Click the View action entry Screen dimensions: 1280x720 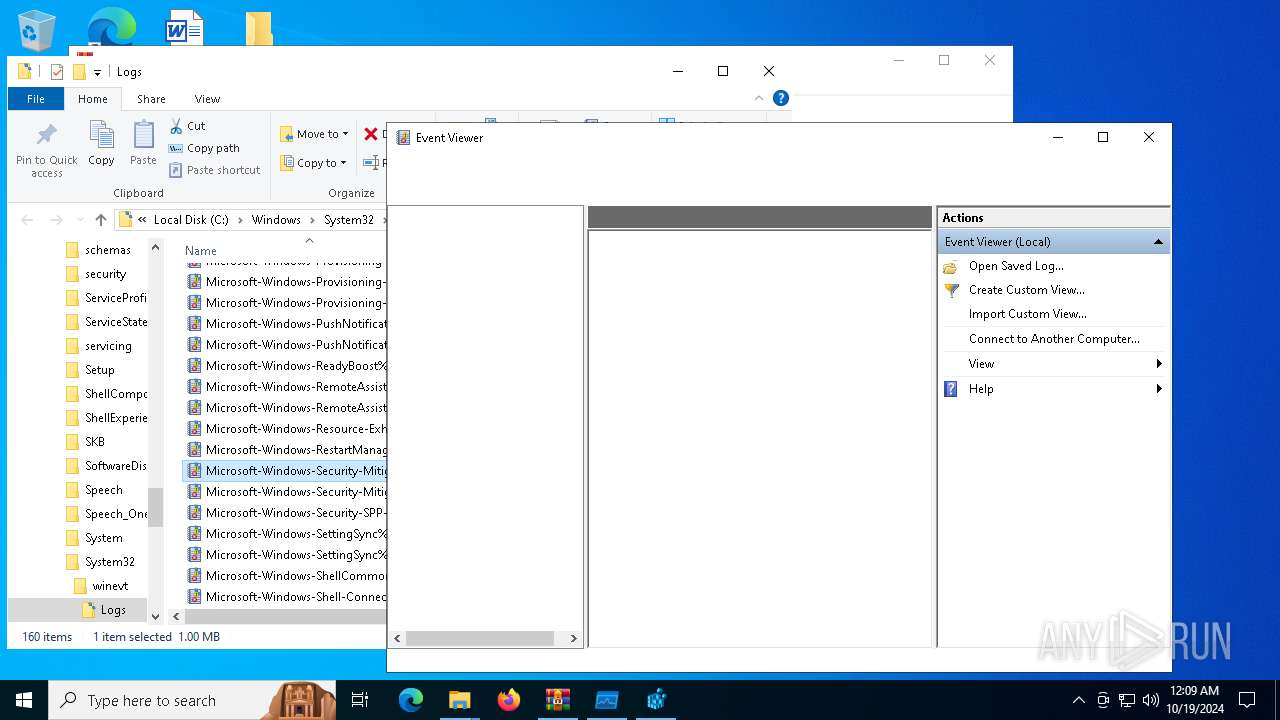(x=981, y=364)
